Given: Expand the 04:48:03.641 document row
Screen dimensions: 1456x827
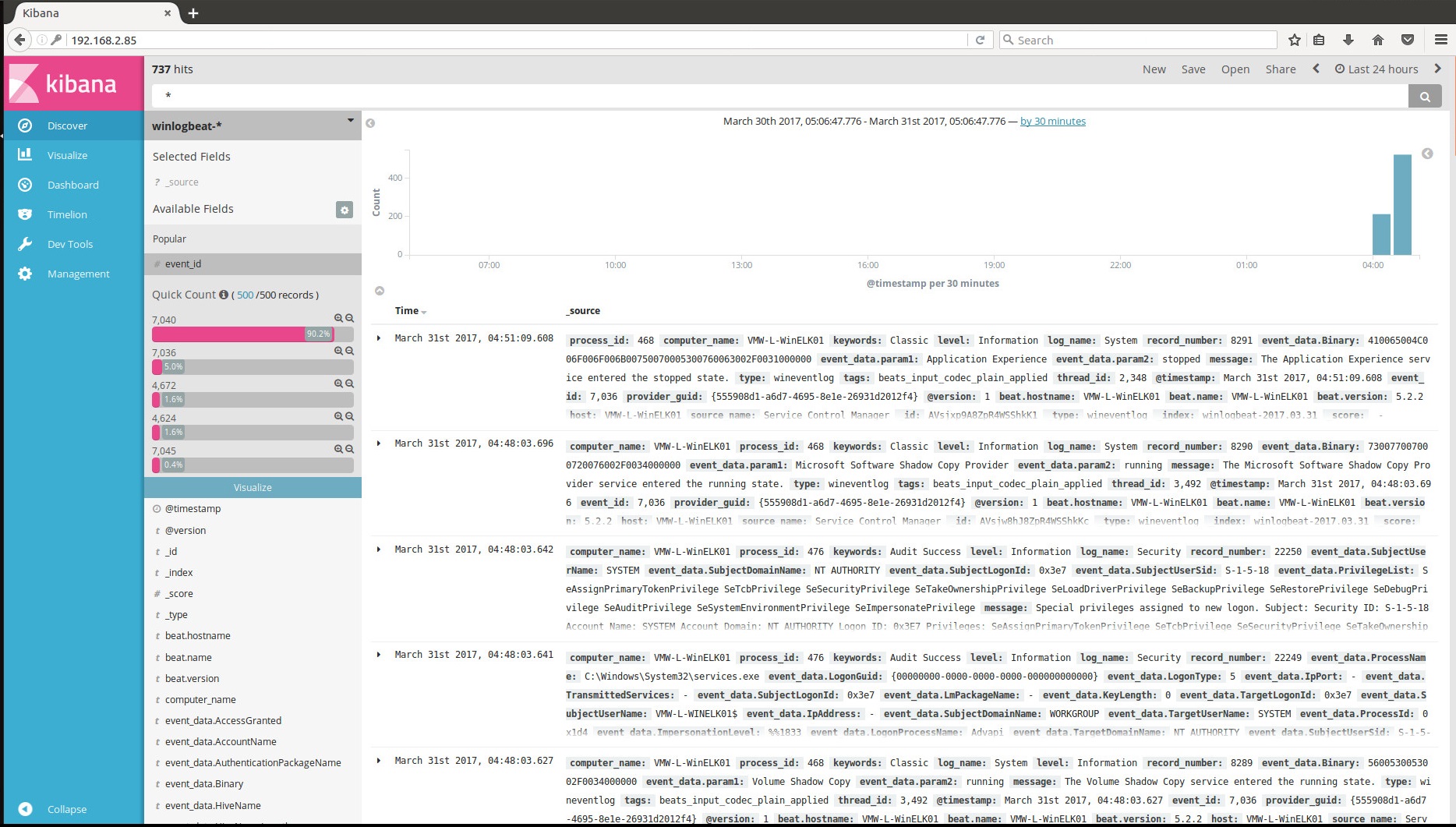Looking at the screenshot, I should [379, 655].
